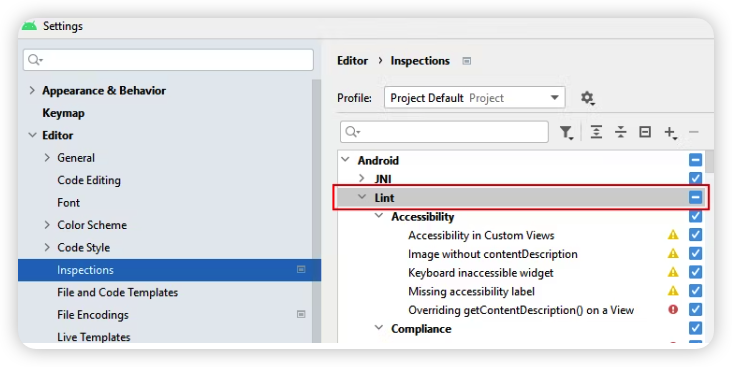732x367 pixels.
Task: Click the inspections search input field
Action: 444,132
